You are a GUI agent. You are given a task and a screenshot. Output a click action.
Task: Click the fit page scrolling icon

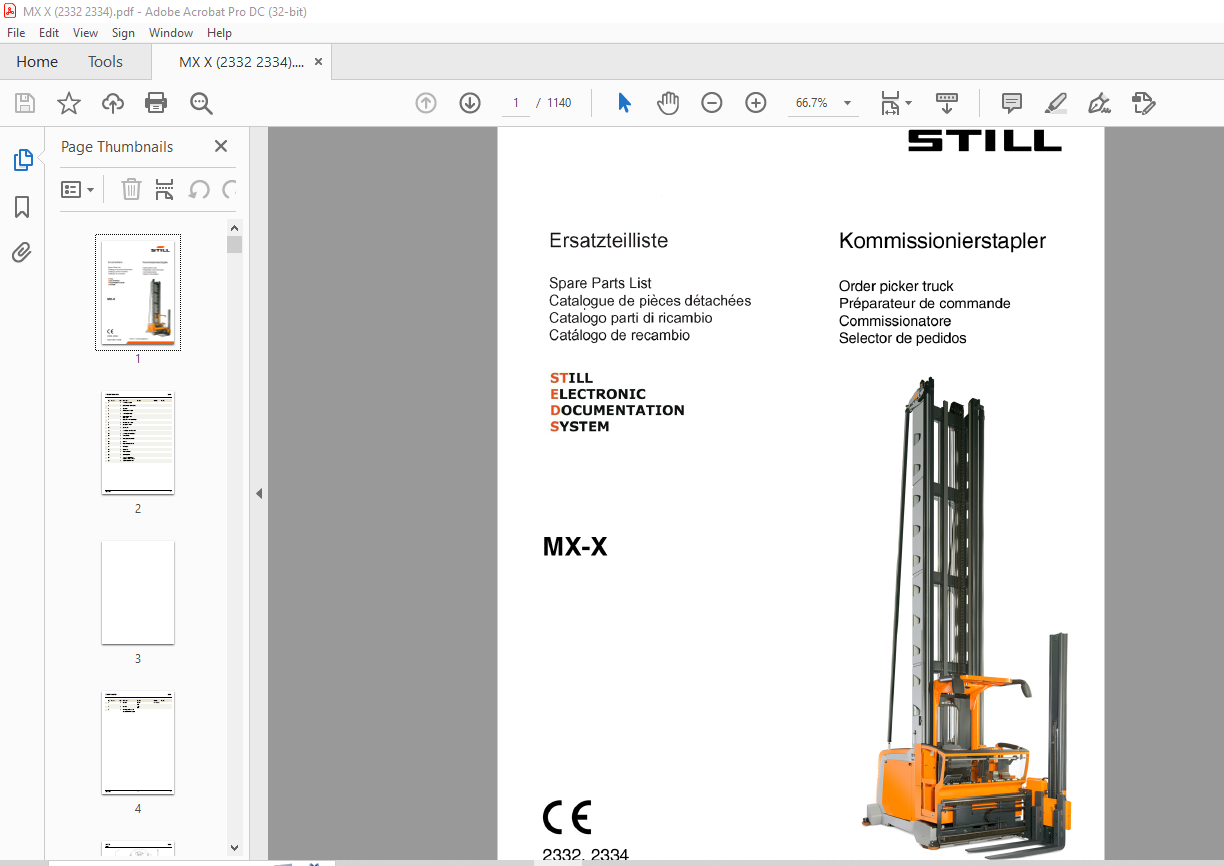pos(890,103)
